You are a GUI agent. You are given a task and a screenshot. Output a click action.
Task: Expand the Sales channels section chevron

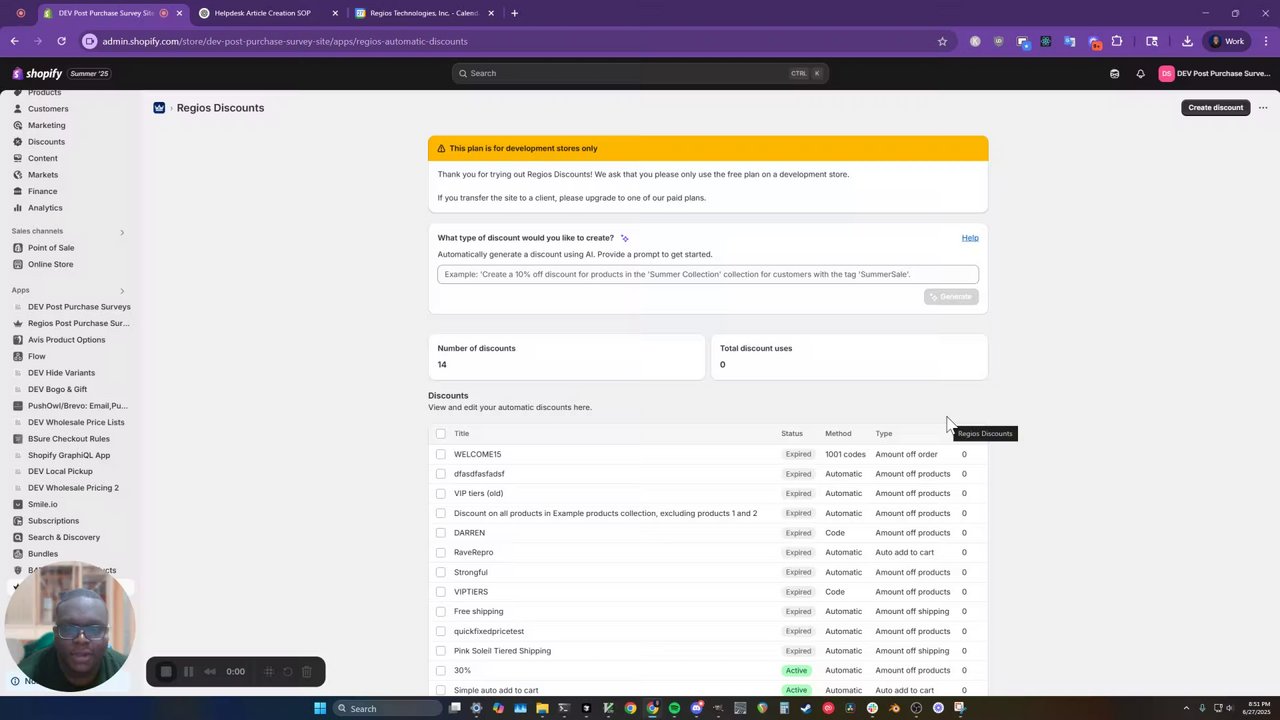click(122, 232)
